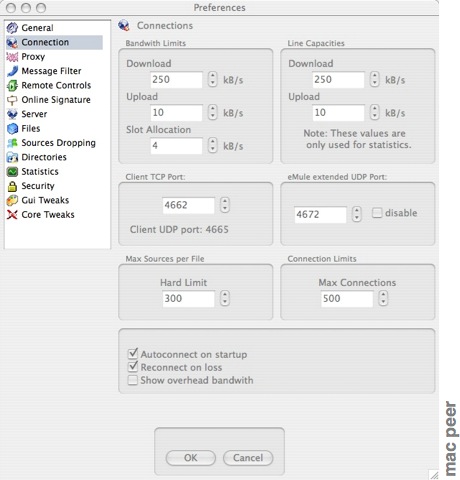The image size is (460, 480).
Task: Enable Show overhead bandwith
Action: [133, 380]
